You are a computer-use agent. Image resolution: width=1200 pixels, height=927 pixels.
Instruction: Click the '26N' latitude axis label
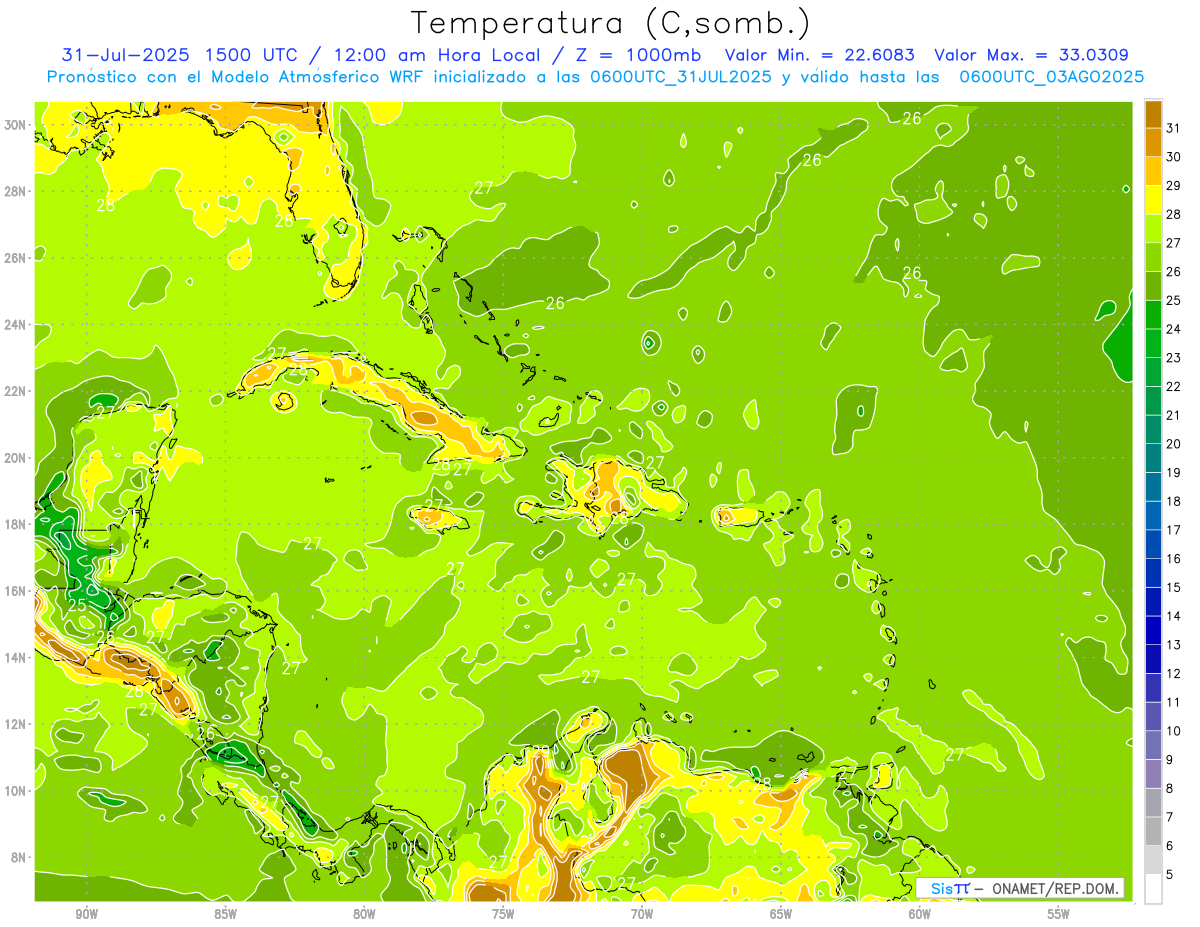coord(15,257)
